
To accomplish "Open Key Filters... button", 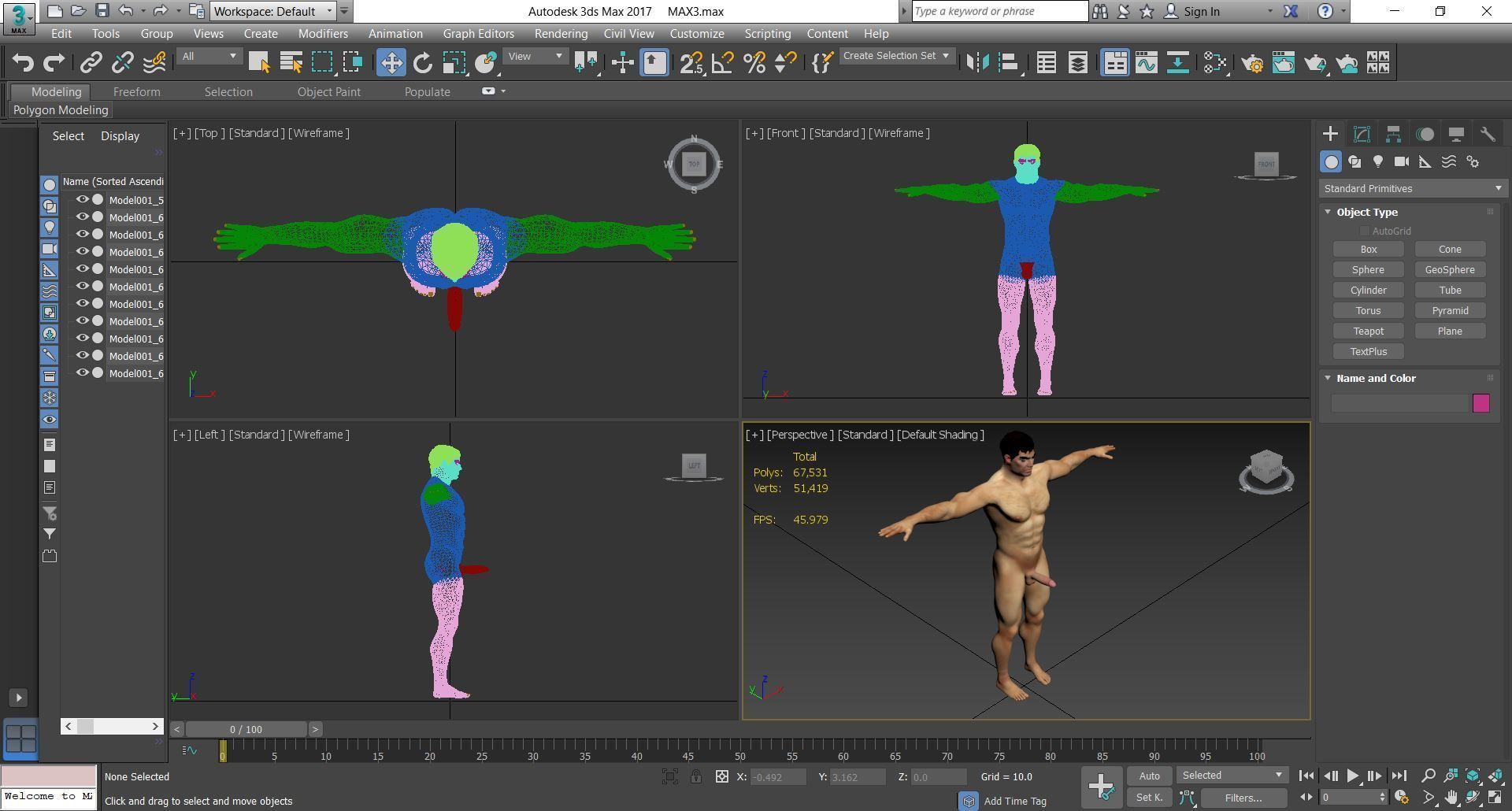I will 1243,798.
